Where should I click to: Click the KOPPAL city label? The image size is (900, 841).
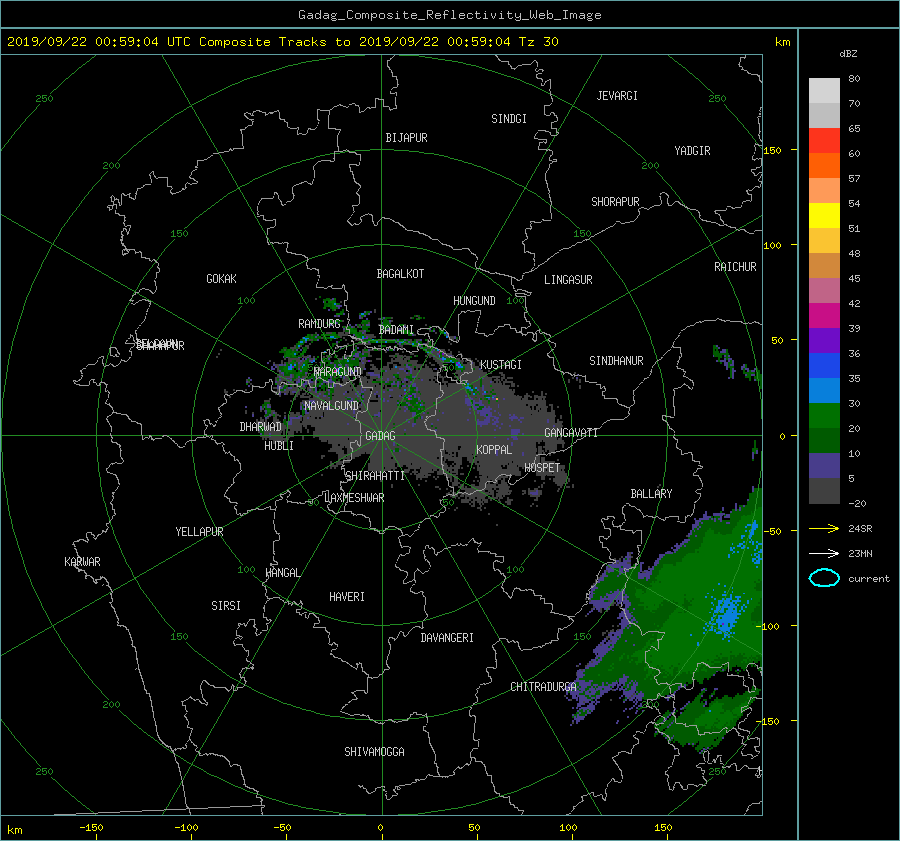click(494, 450)
